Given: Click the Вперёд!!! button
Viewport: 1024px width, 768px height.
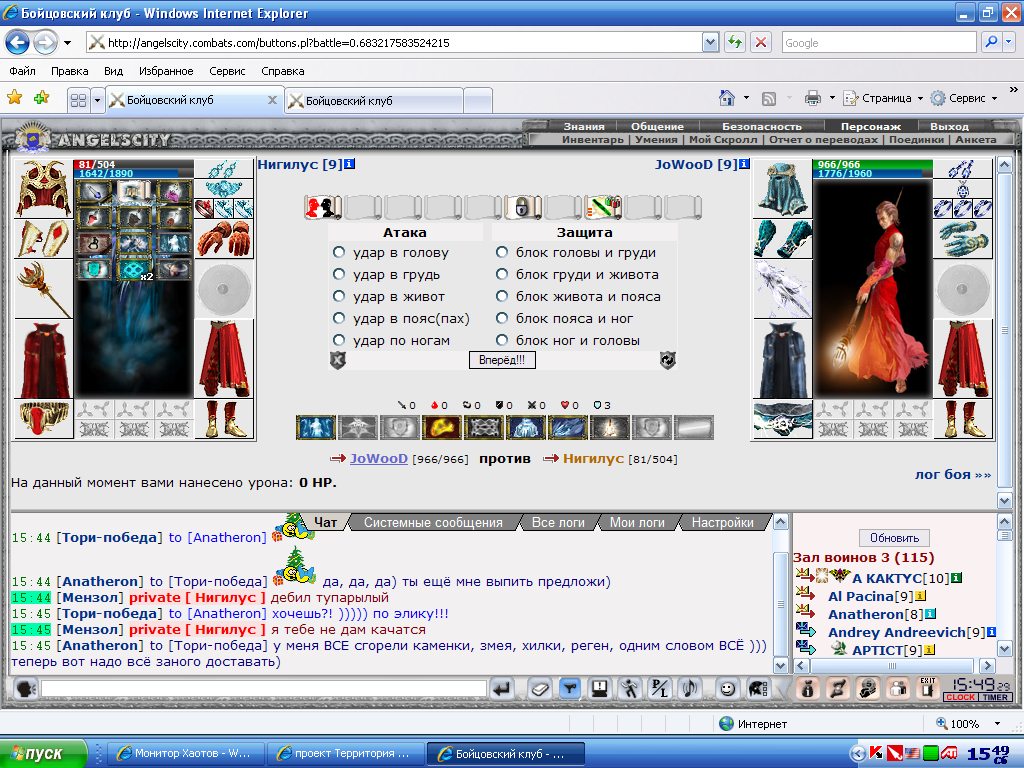Looking at the screenshot, I should [x=502, y=360].
